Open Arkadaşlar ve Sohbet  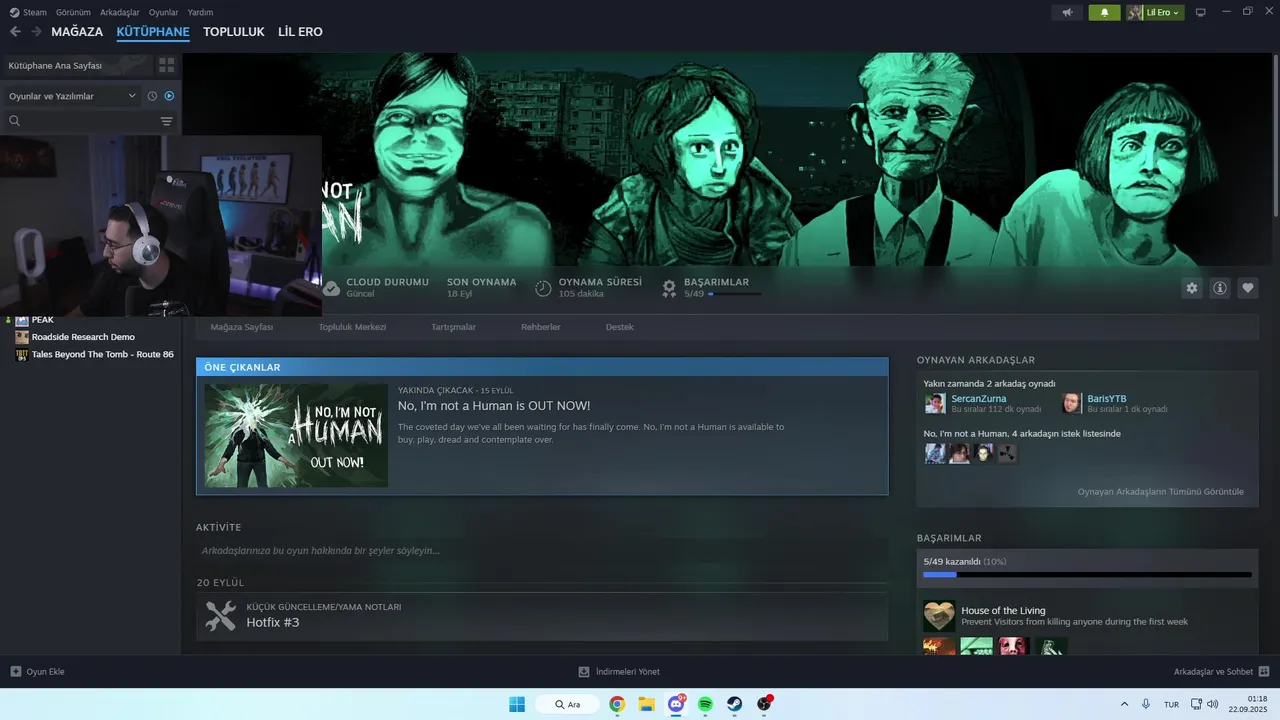pos(1221,672)
